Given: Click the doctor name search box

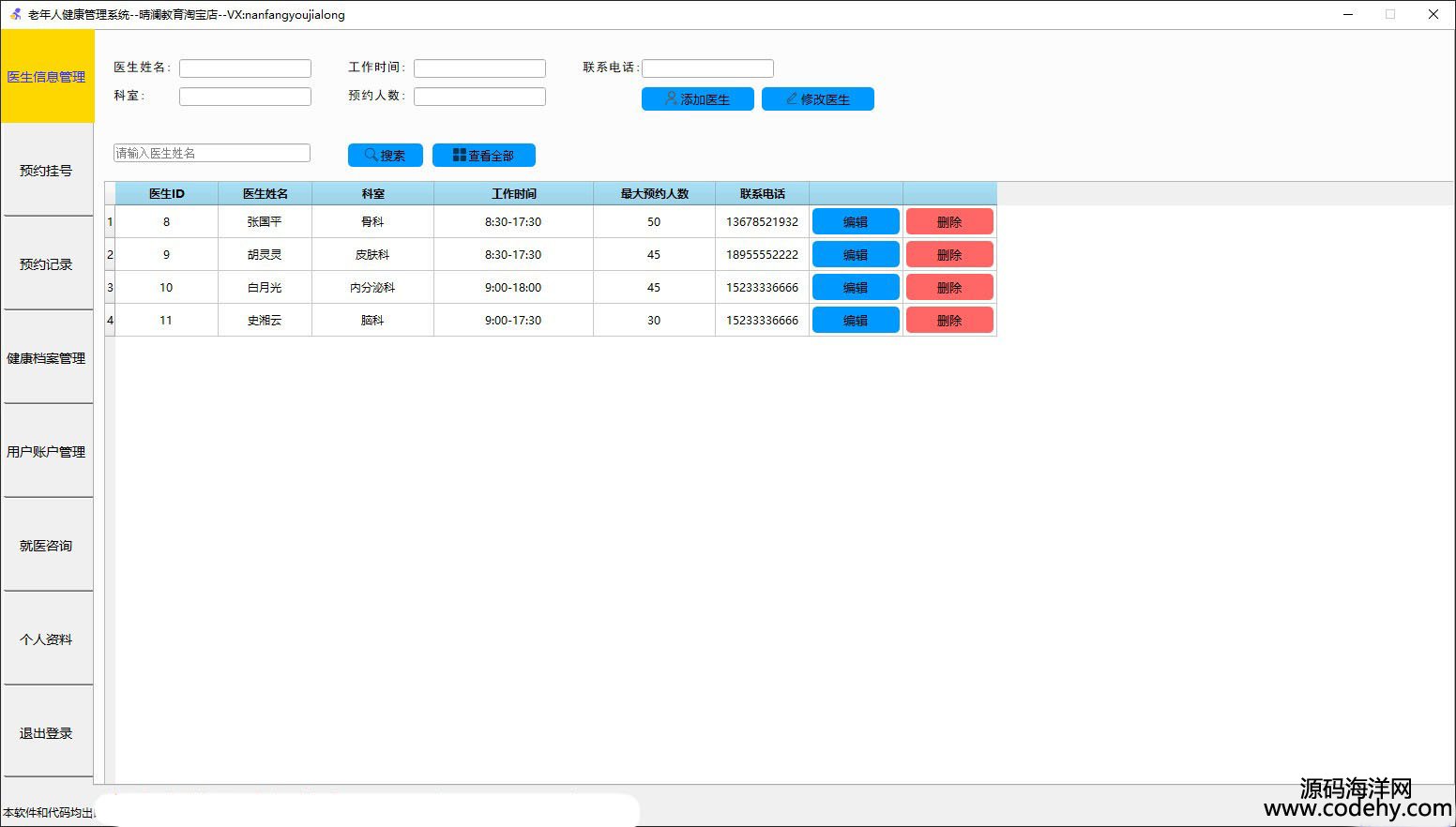Looking at the screenshot, I should click(x=211, y=153).
